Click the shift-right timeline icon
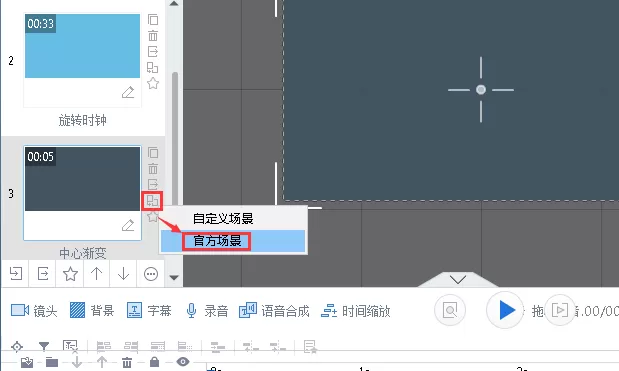This screenshot has width=619, height=371. pyautogui.click(x=278, y=347)
